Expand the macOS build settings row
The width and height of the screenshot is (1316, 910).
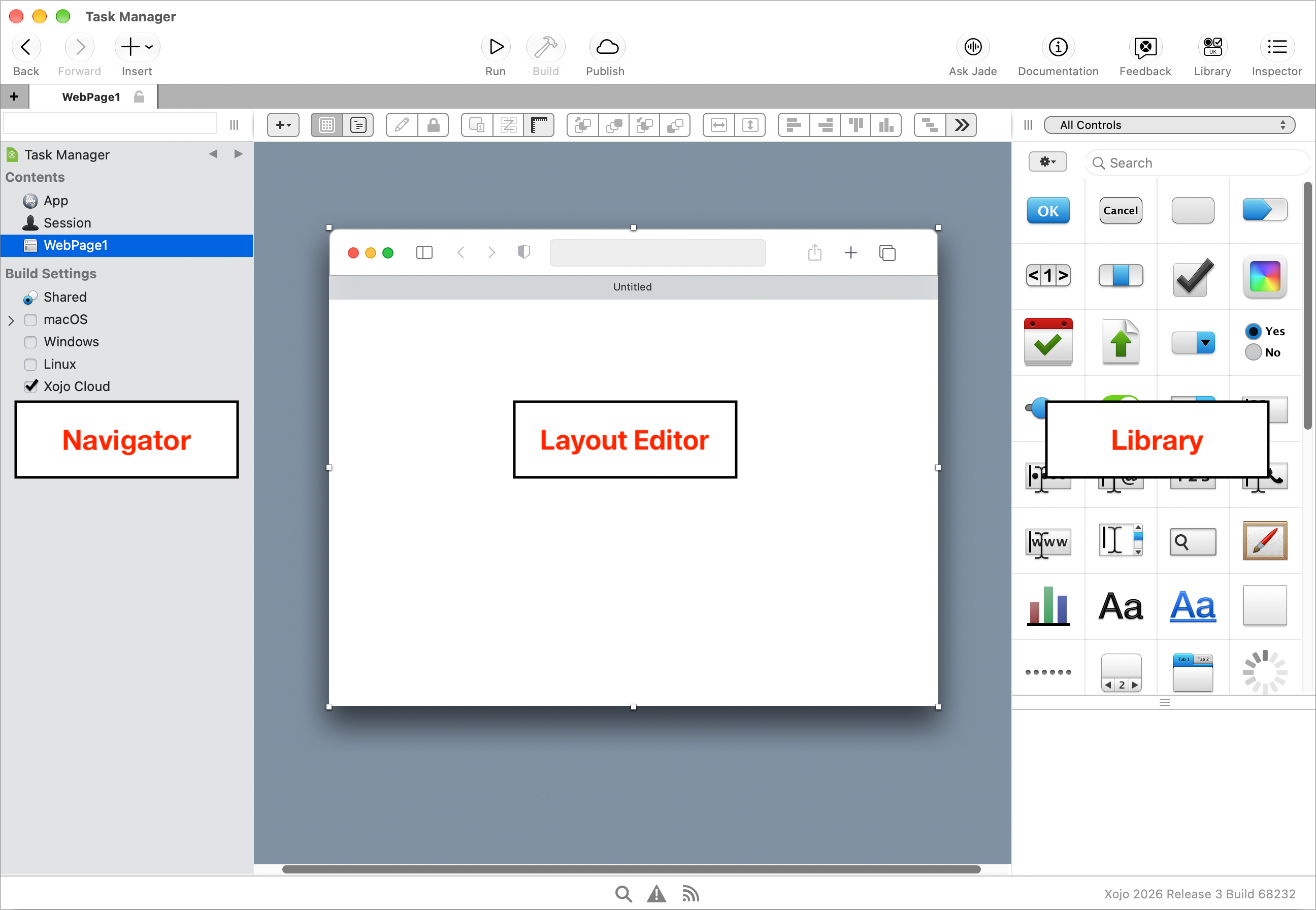(x=11, y=320)
